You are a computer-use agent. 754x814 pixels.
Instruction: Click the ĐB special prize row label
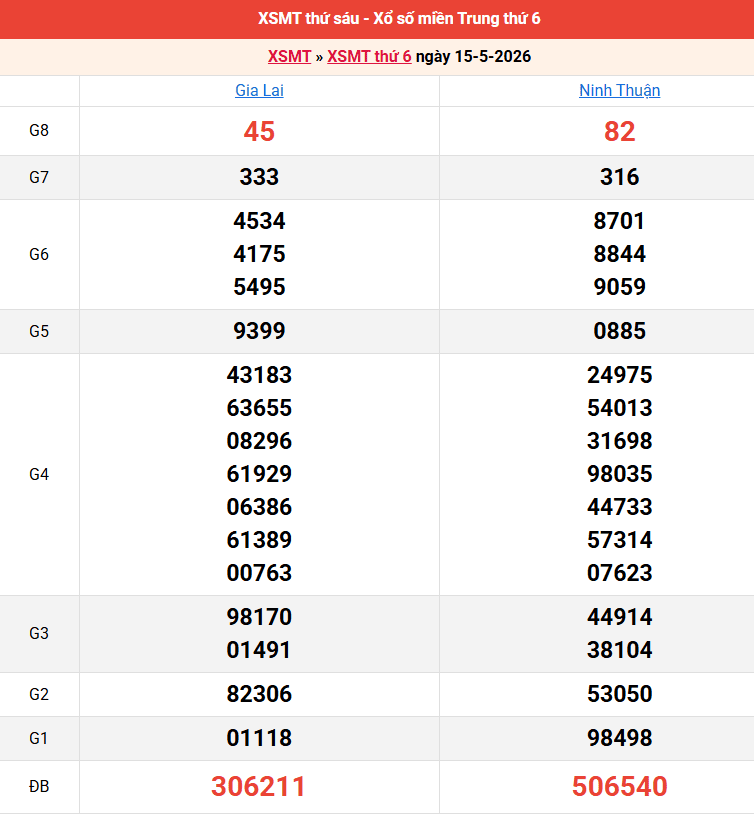point(39,786)
